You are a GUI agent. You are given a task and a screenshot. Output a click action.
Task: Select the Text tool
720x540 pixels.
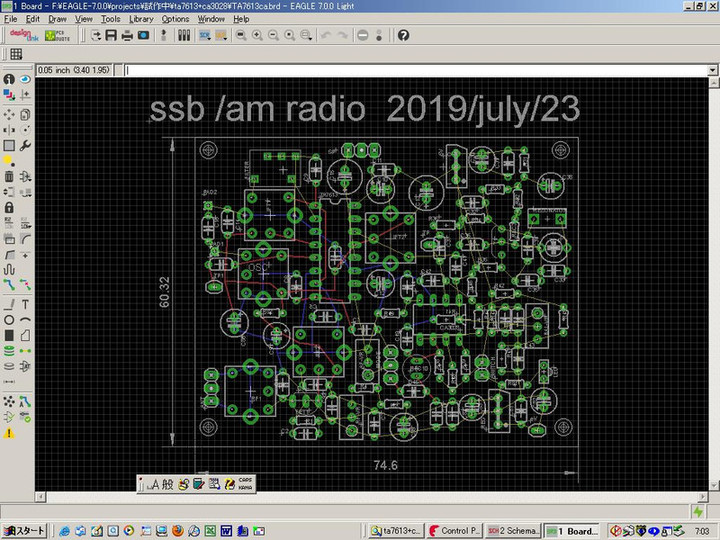pyautogui.click(x=25, y=303)
